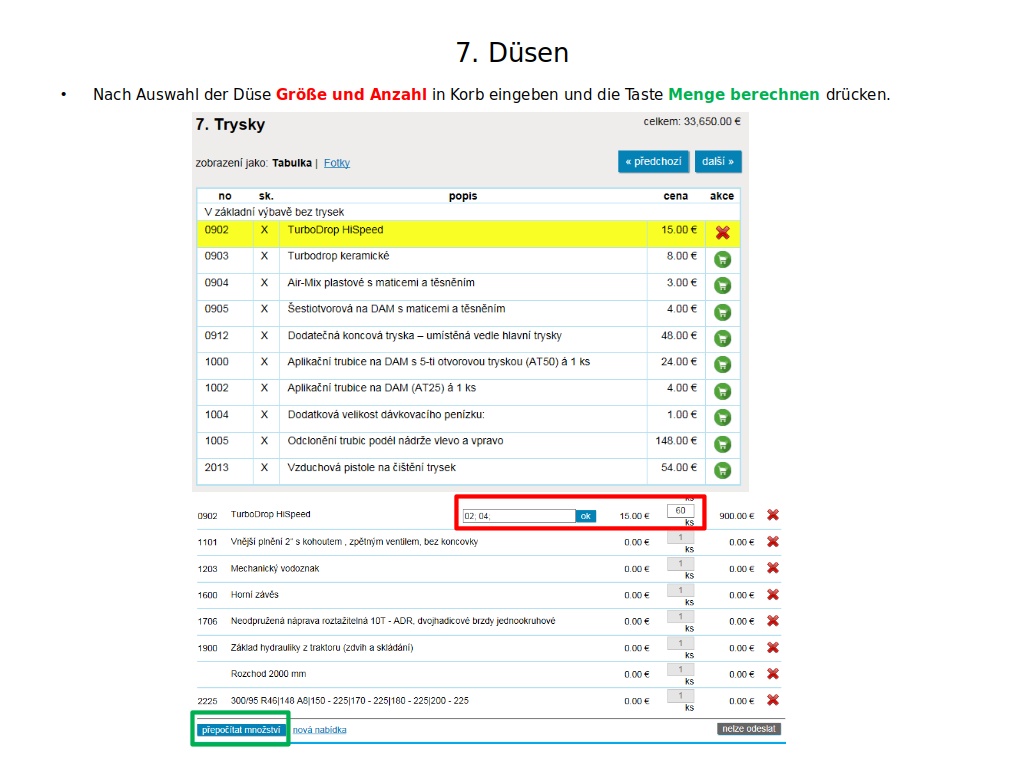Add item 1000 Aplikační trubice to cart
Screen dimensions: 1024x768
coord(722,364)
